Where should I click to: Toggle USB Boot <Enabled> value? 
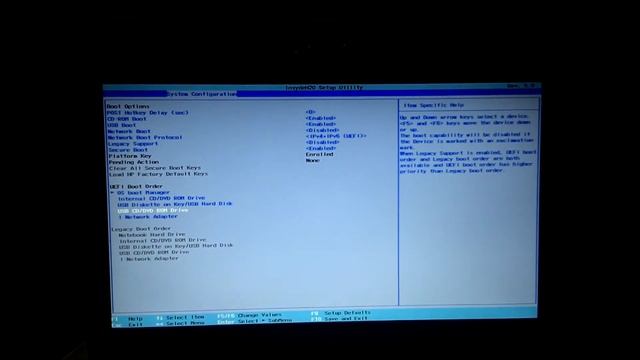point(321,124)
